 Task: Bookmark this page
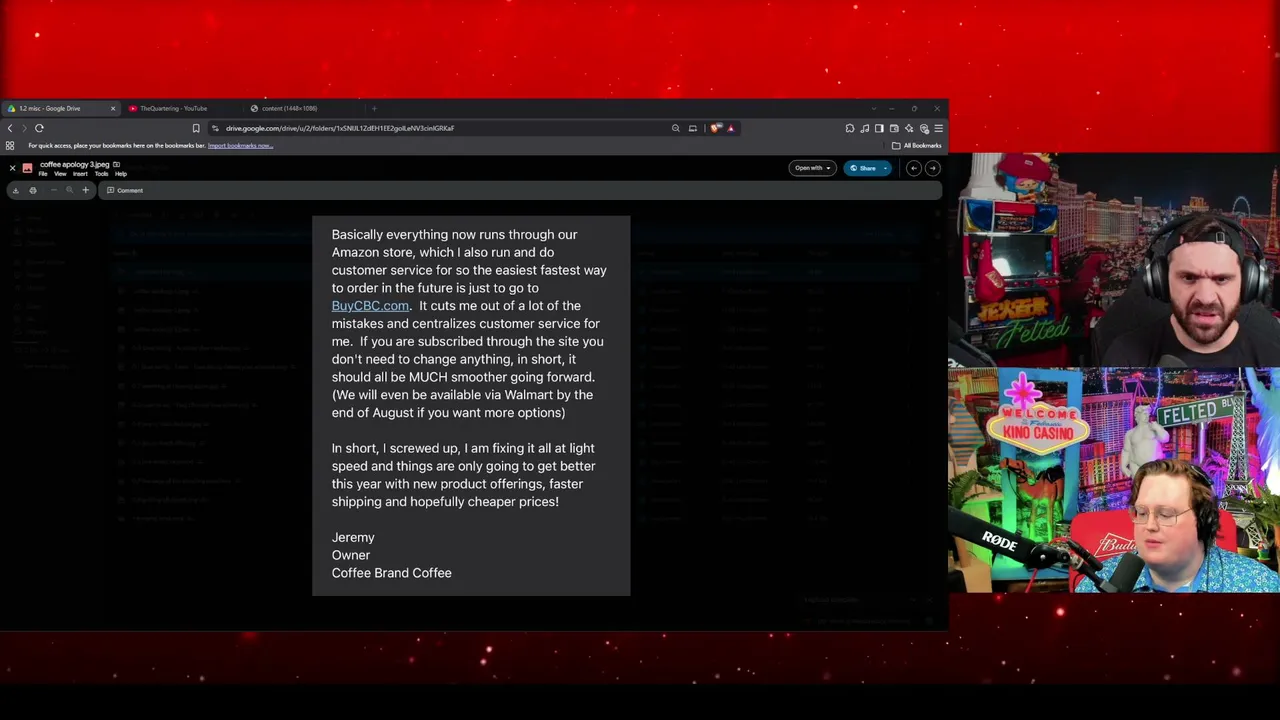coord(196,128)
